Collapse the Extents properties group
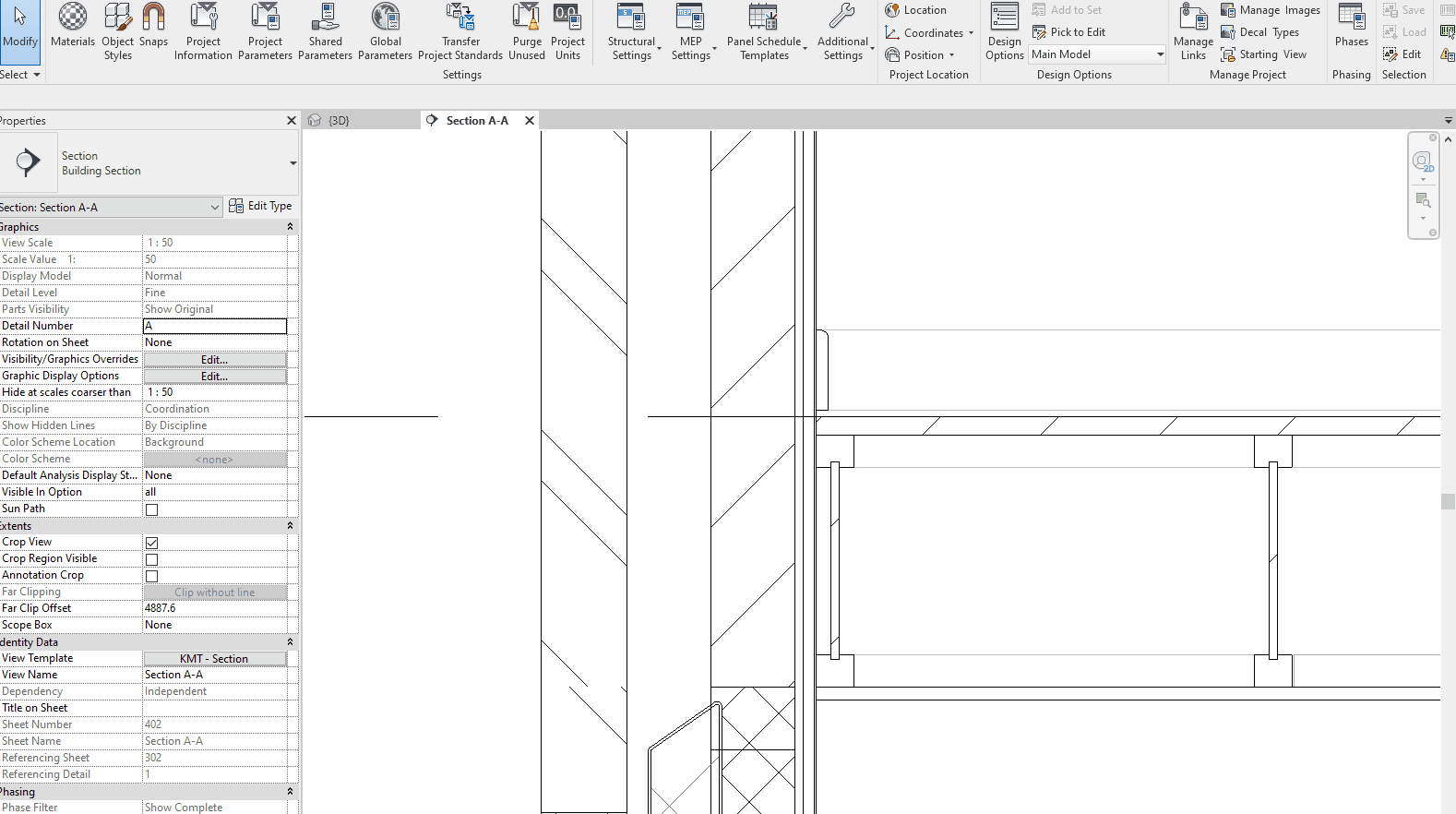1456x814 pixels. coord(290,526)
